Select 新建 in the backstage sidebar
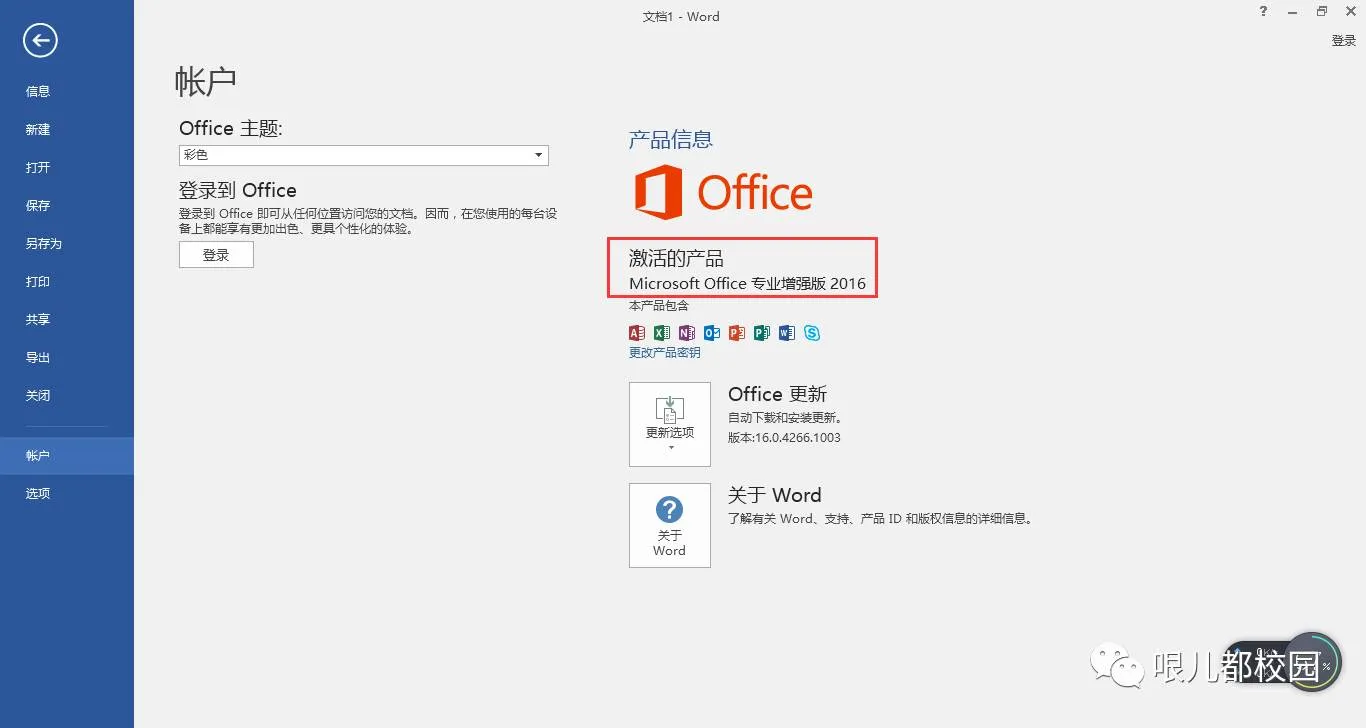Viewport: 1366px width, 728px height. pos(67,129)
